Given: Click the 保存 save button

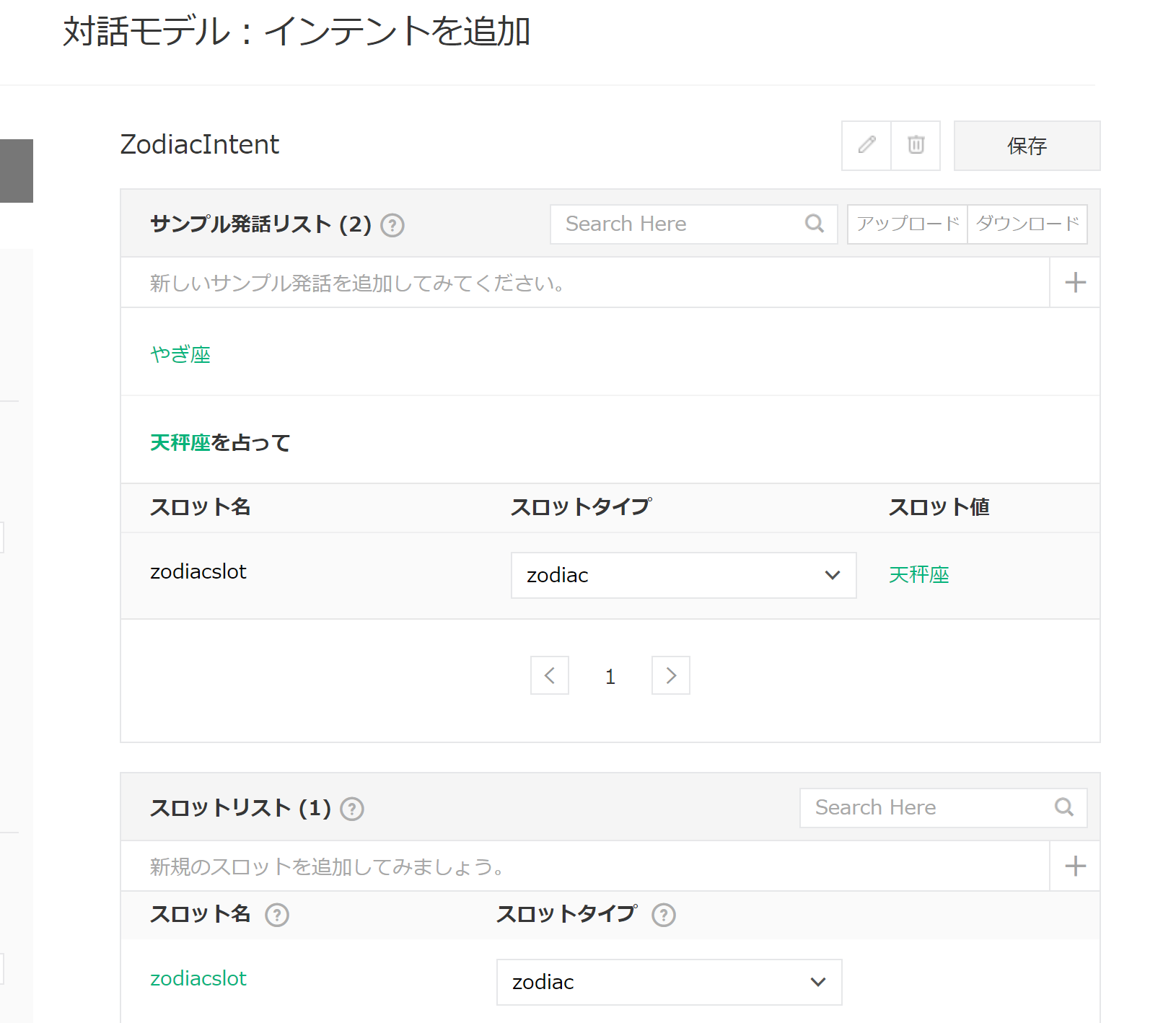Looking at the screenshot, I should click(1027, 146).
